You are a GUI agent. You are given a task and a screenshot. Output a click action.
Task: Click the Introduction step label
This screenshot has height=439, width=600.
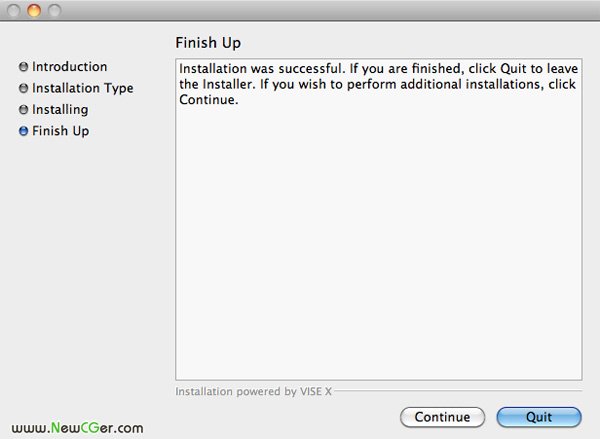(x=70, y=67)
